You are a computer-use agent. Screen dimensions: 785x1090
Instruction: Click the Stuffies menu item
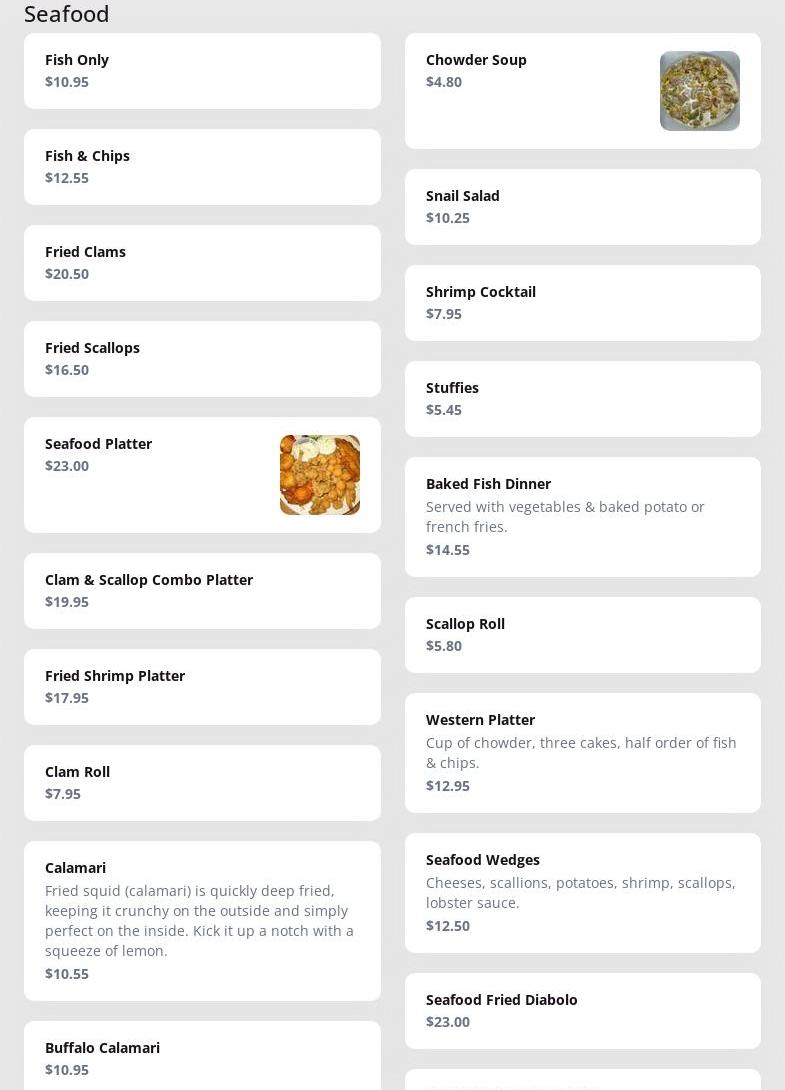point(582,399)
